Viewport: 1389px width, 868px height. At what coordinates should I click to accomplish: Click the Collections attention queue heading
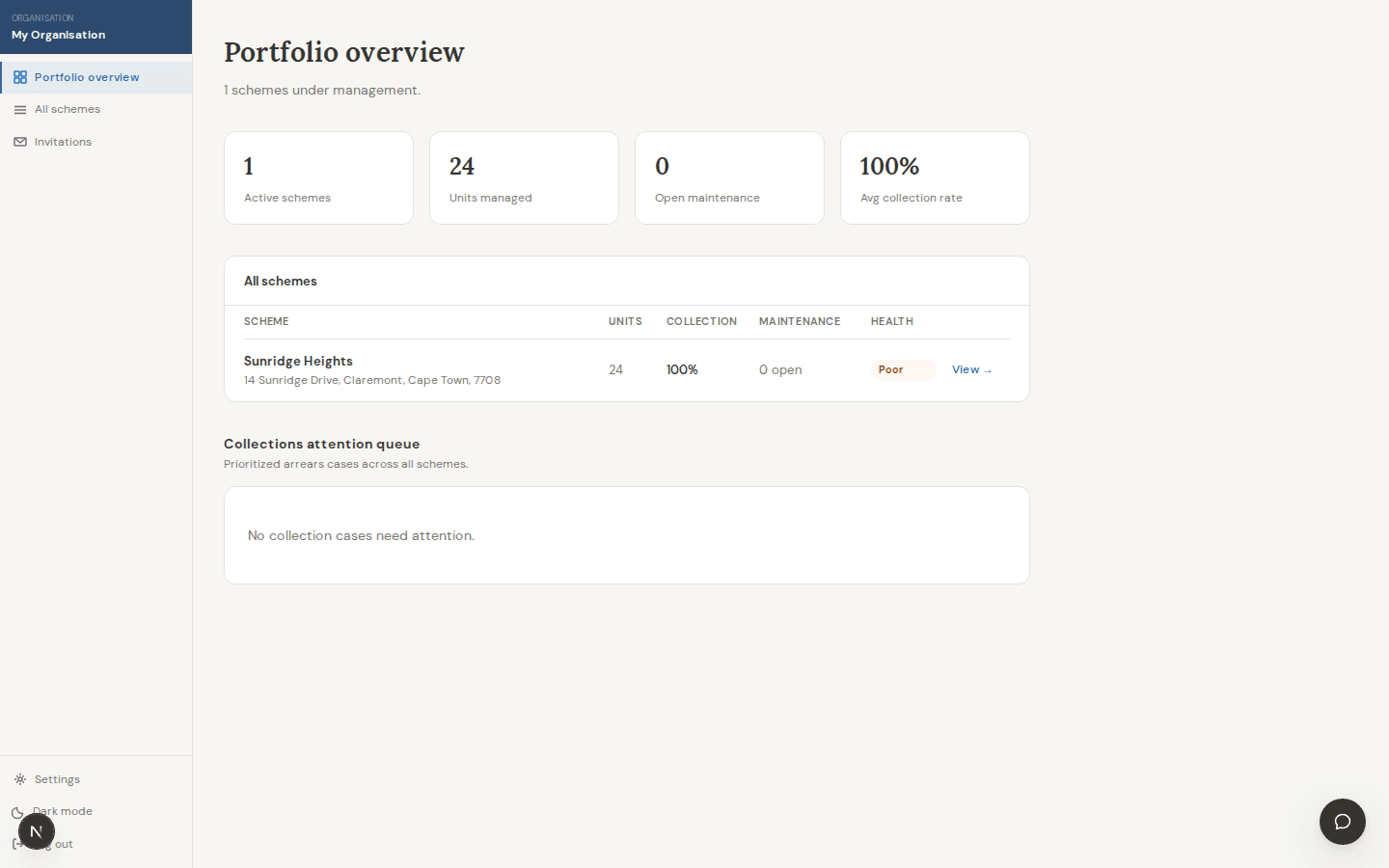(x=322, y=444)
